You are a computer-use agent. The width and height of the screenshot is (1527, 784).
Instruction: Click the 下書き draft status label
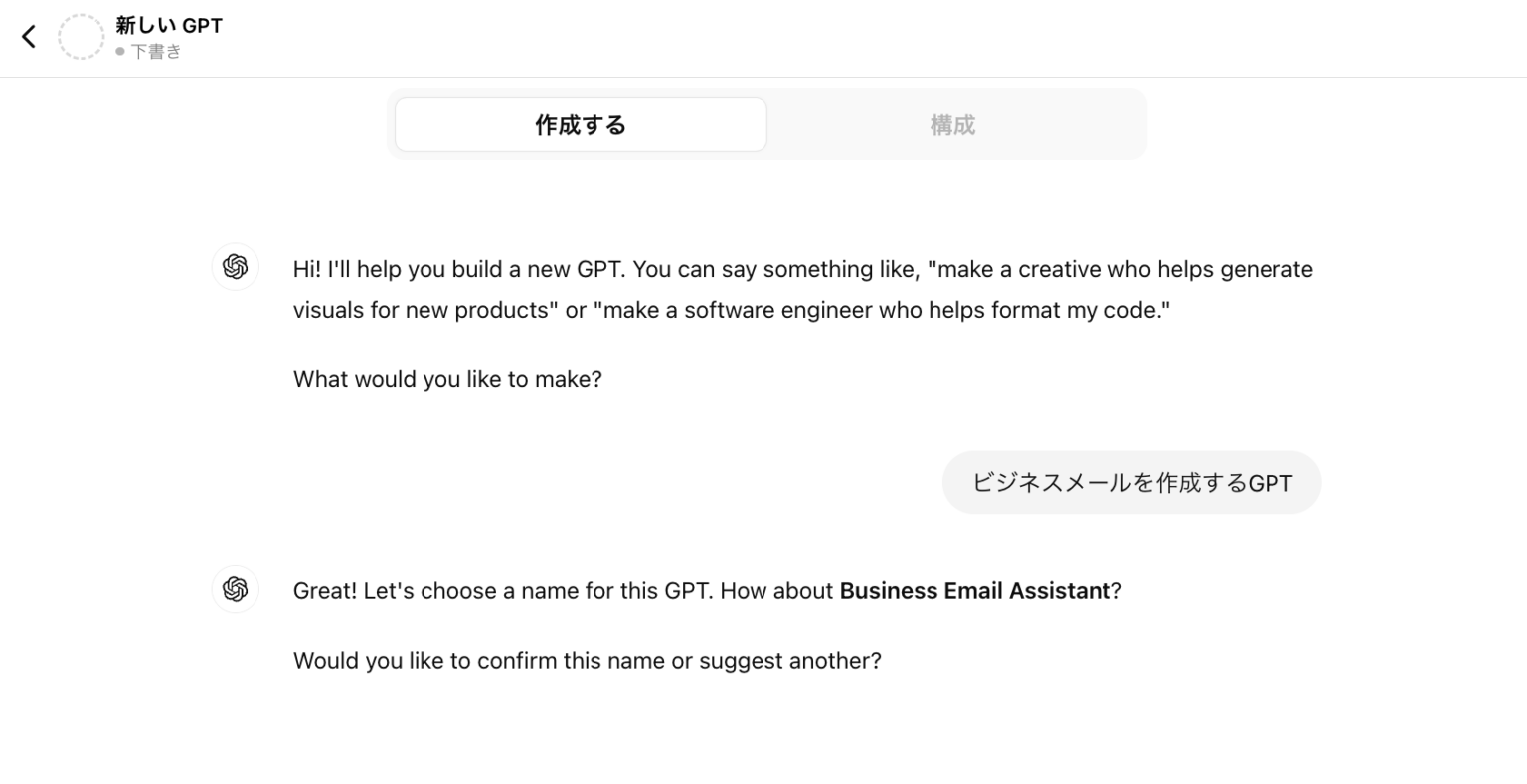point(156,52)
